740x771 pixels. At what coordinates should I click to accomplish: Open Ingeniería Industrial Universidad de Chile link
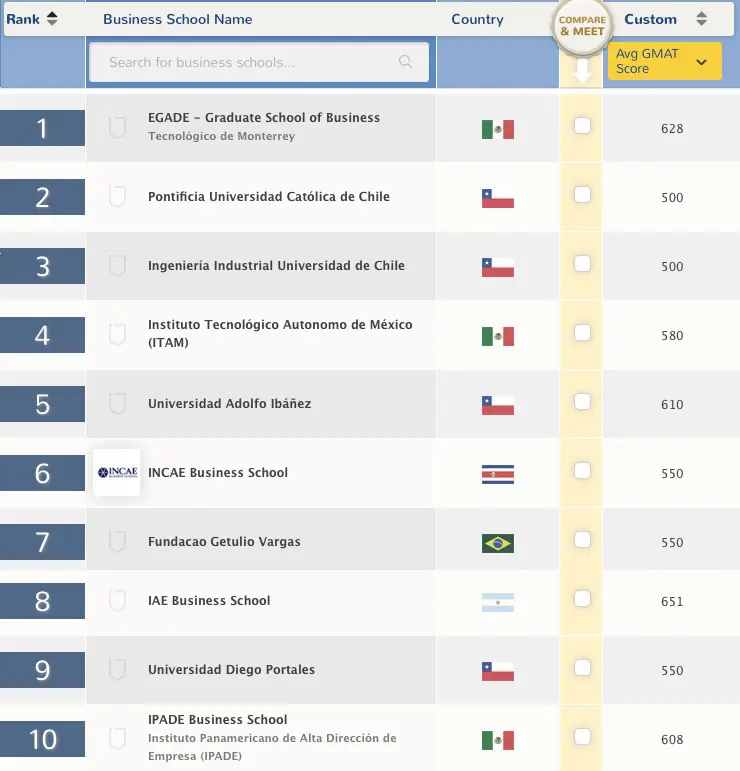pyautogui.click(x=276, y=266)
